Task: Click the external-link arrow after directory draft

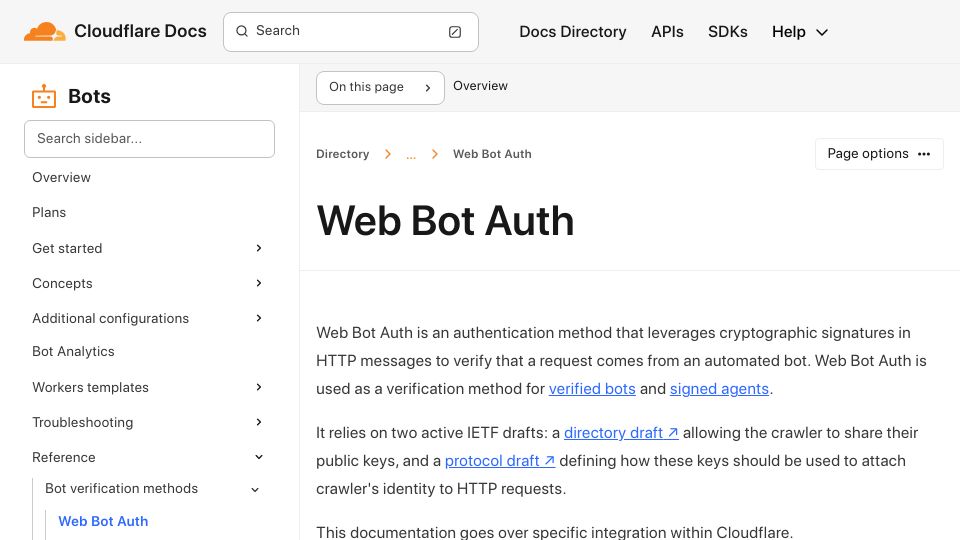Action: tap(672, 433)
